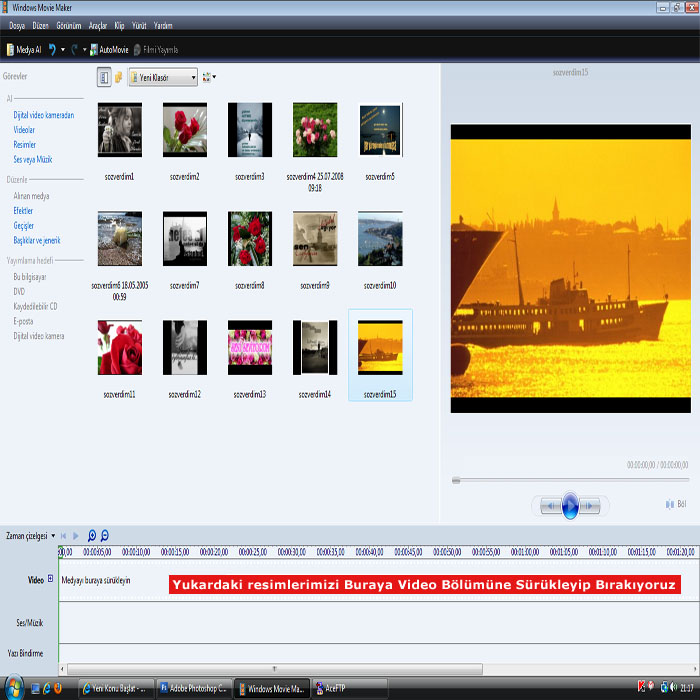
Task: Expand the Video track
Action: point(50,579)
